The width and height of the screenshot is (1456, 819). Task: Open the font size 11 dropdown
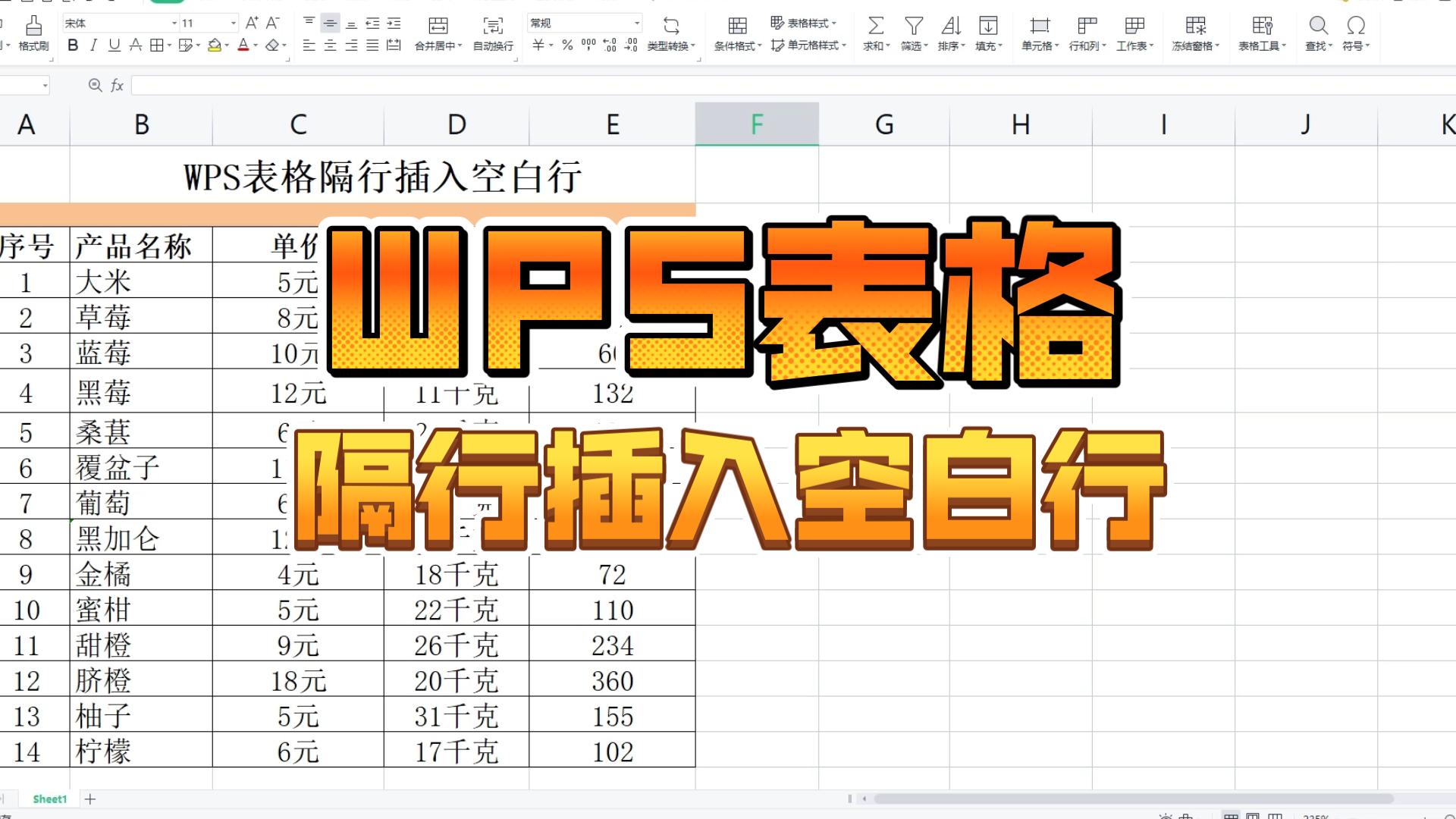pyautogui.click(x=233, y=24)
